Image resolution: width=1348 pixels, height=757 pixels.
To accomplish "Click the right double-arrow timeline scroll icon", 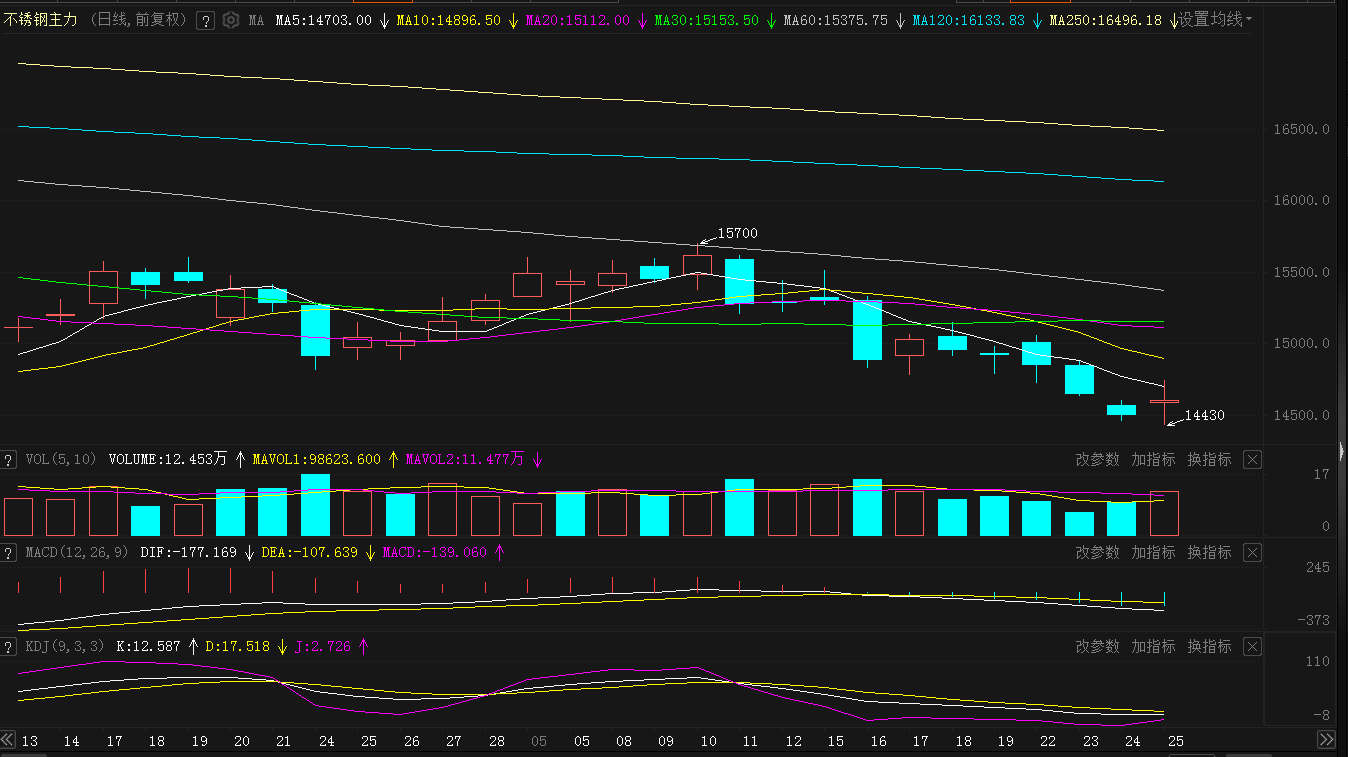I will pyautogui.click(x=1326, y=740).
